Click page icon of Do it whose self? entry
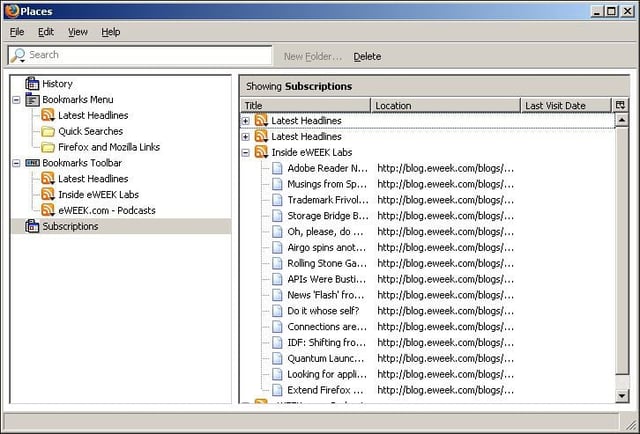 (277, 311)
